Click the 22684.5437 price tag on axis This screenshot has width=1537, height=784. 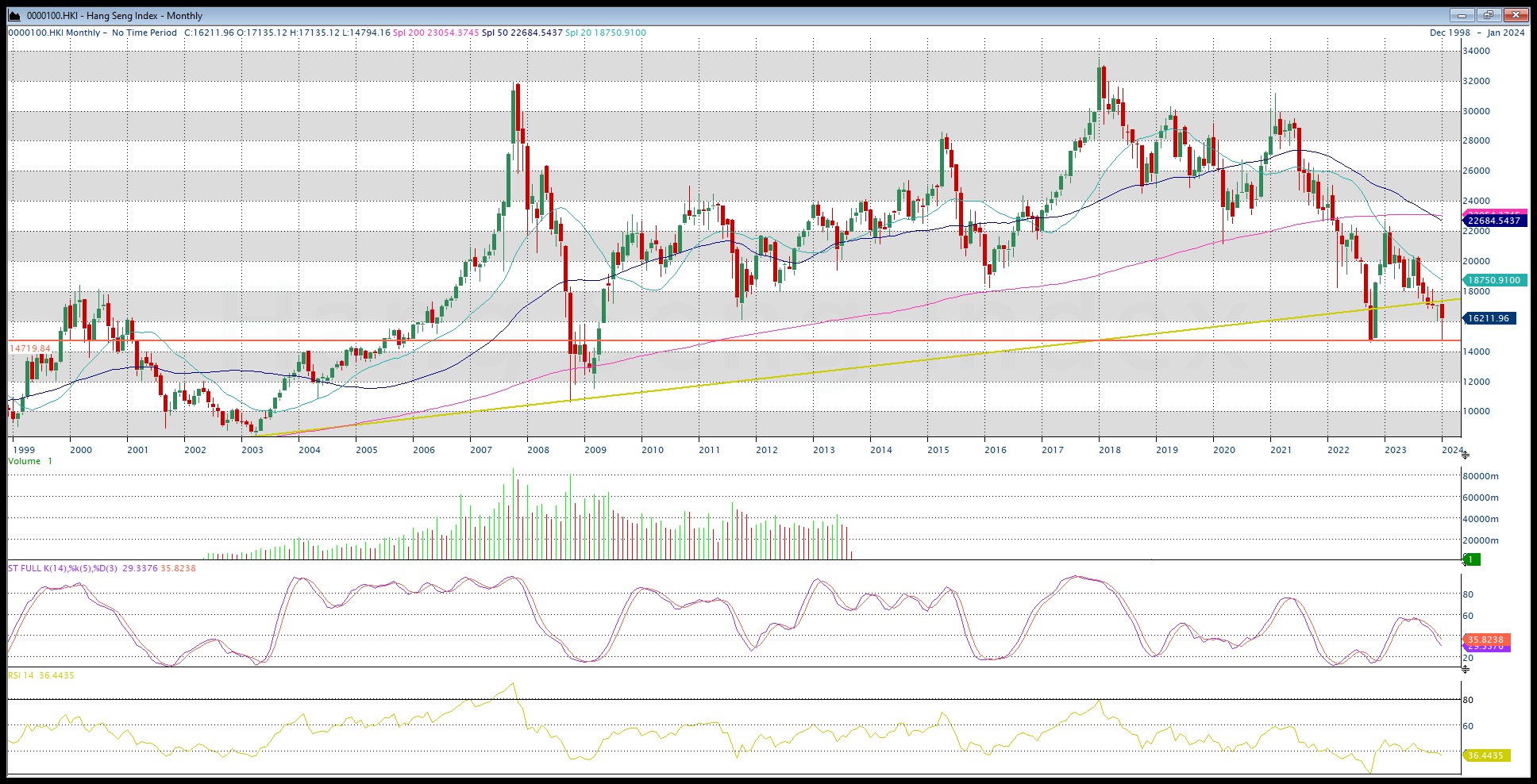[1494, 221]
